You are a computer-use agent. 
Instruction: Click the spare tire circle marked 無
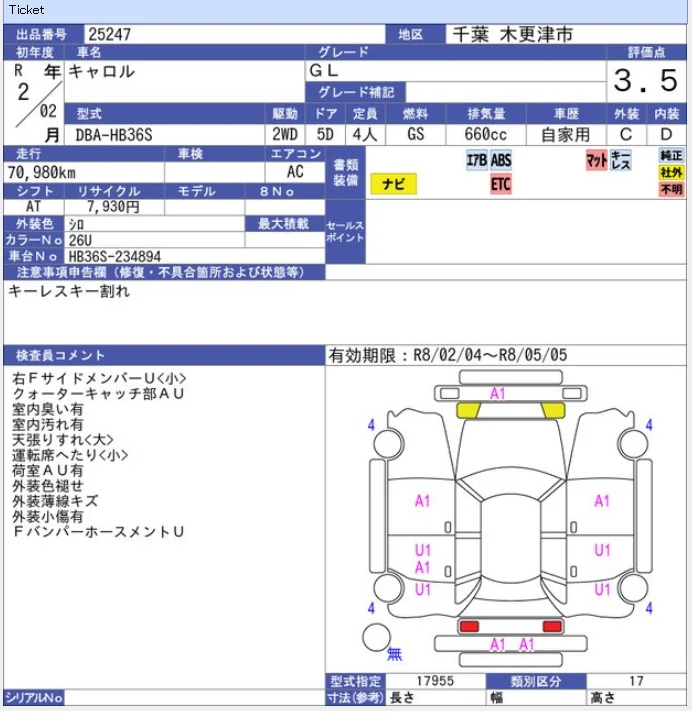click(377, 637)
